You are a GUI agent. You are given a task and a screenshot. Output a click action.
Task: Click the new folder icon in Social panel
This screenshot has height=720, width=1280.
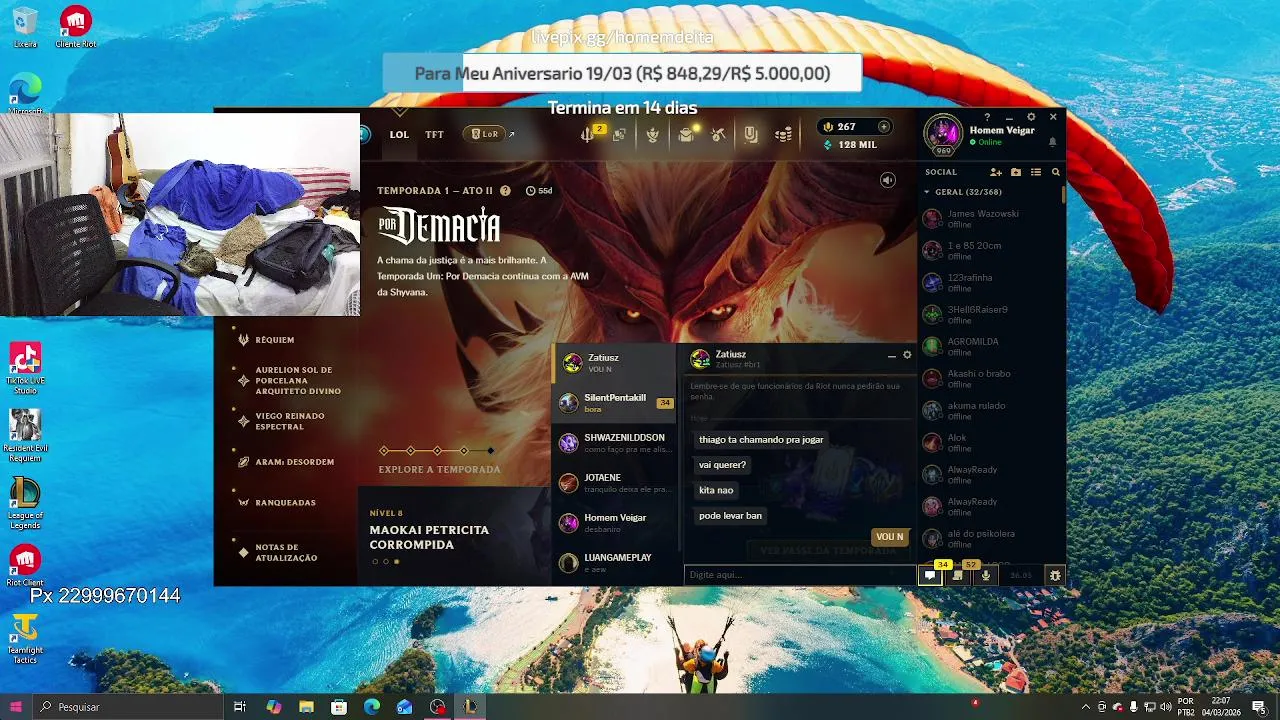click(1016, 172)
